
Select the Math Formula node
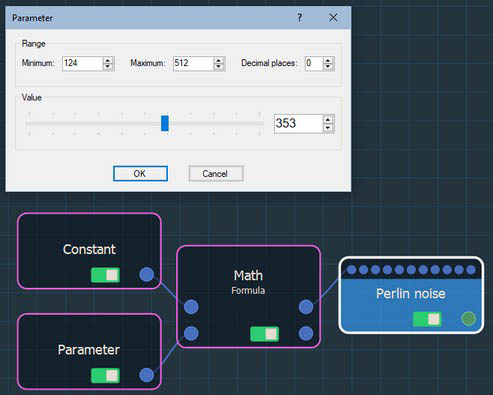[x=248, y=297]
